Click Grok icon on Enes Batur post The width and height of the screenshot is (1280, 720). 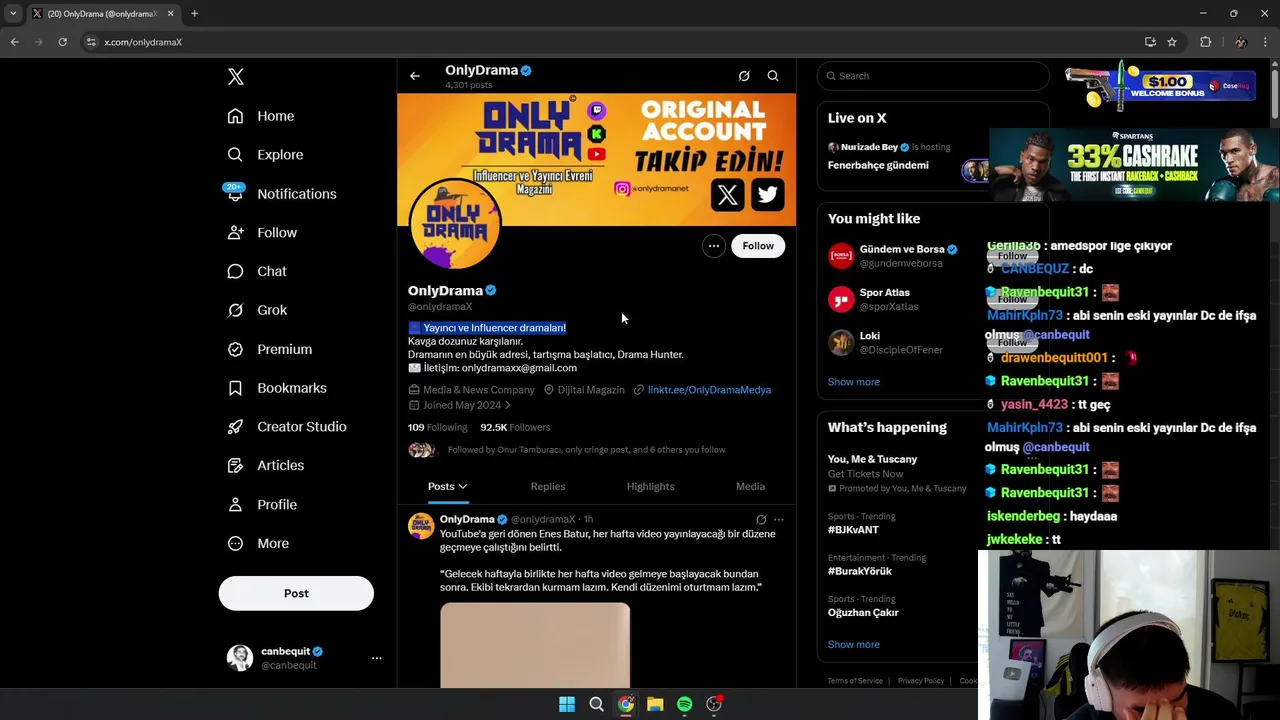(761, 520)
